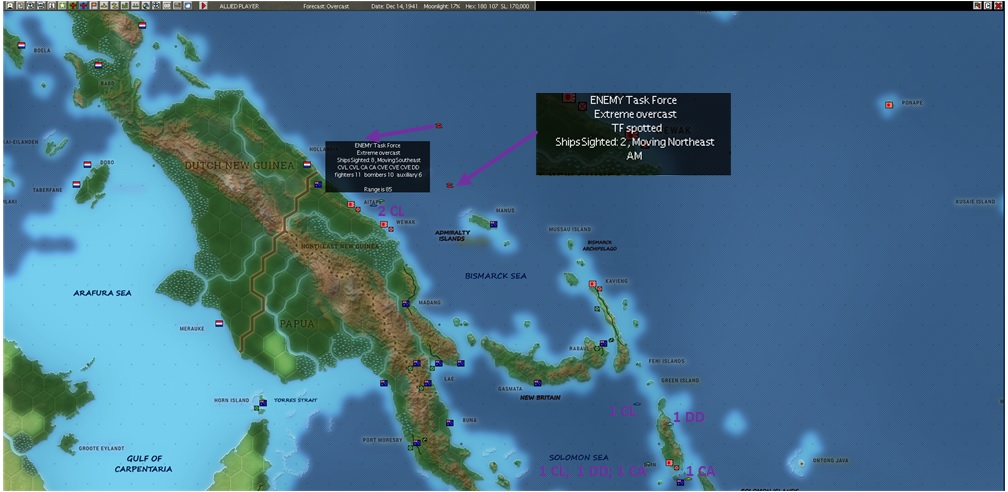Viewport: 1008px width, 492px height.
Task: Click the NEW BRITAIN island label
Action: point(540,398)
